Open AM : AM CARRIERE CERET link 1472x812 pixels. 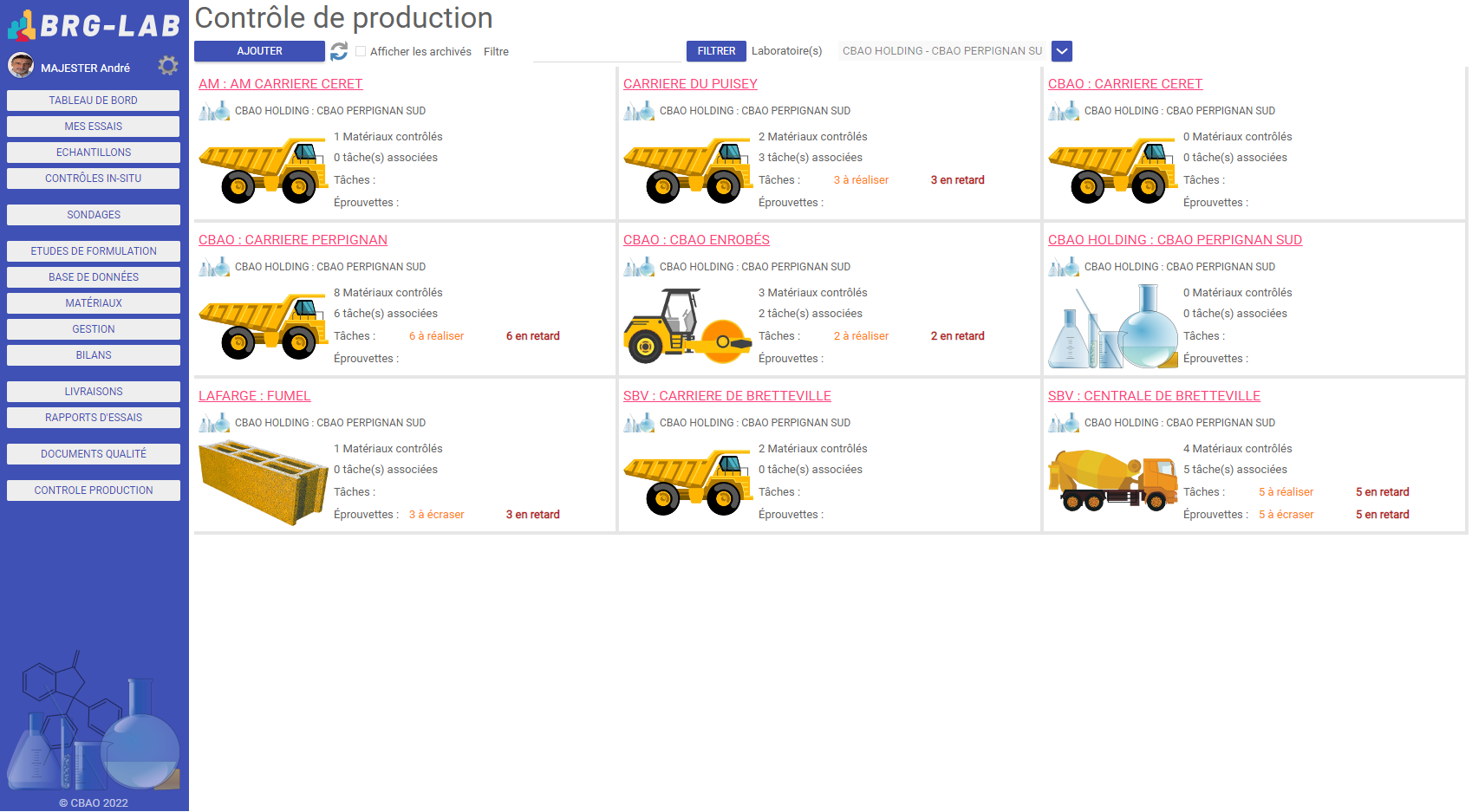[x=280, y=84]
